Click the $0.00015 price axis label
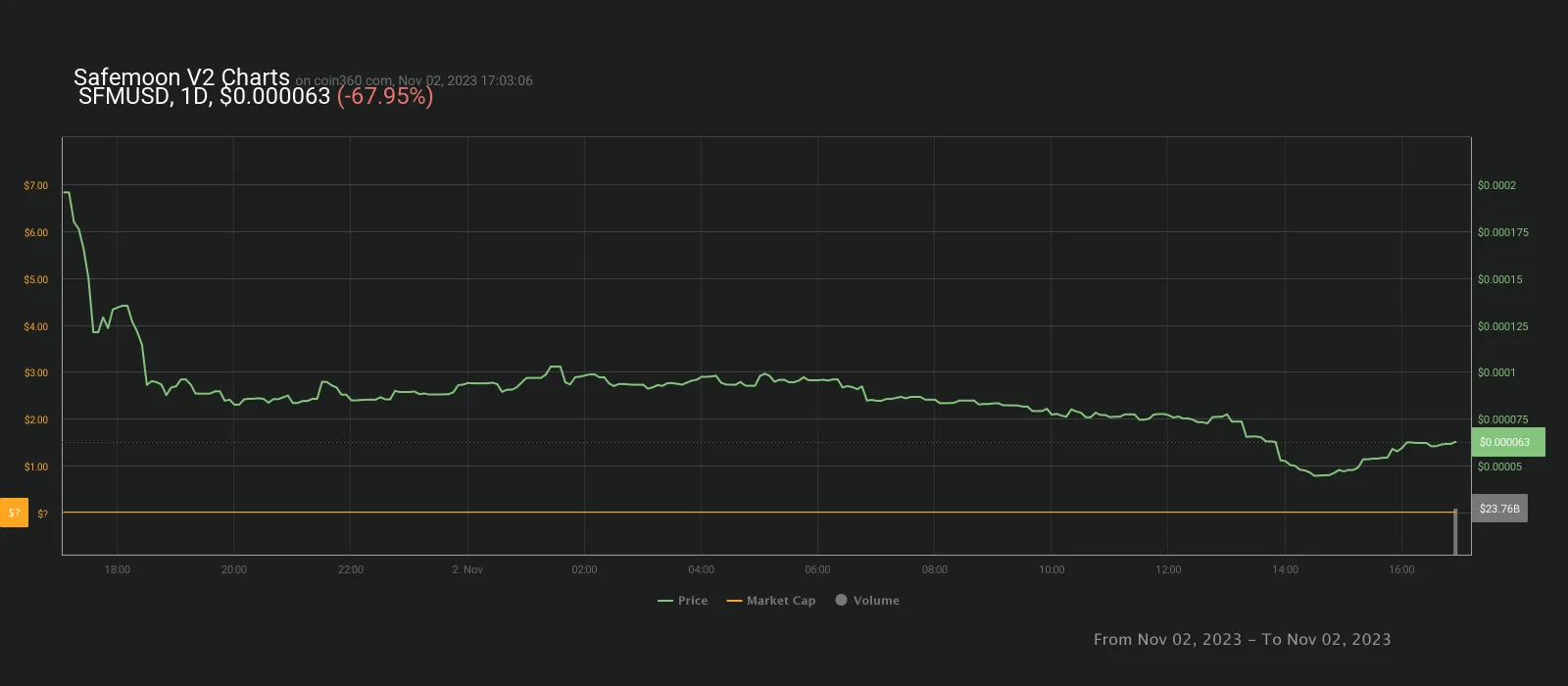Screen dimensions: 1568x686 click(x=1500, y=279)
